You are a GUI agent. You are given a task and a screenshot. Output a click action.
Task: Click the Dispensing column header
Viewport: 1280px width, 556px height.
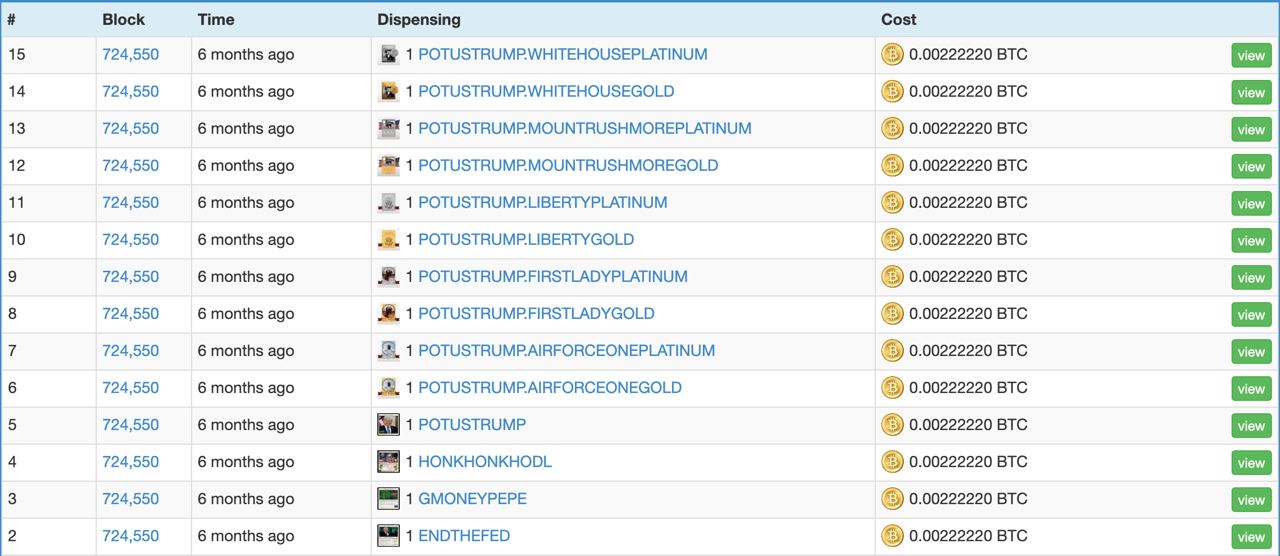(x=419, y=19)
